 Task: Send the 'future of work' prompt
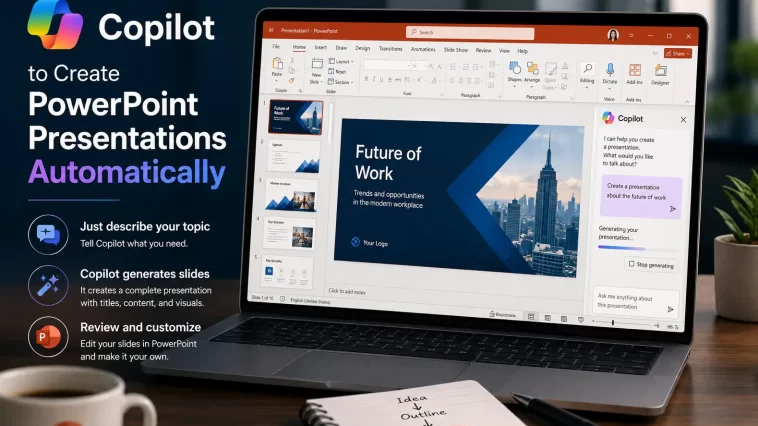[x=672, y=209]
